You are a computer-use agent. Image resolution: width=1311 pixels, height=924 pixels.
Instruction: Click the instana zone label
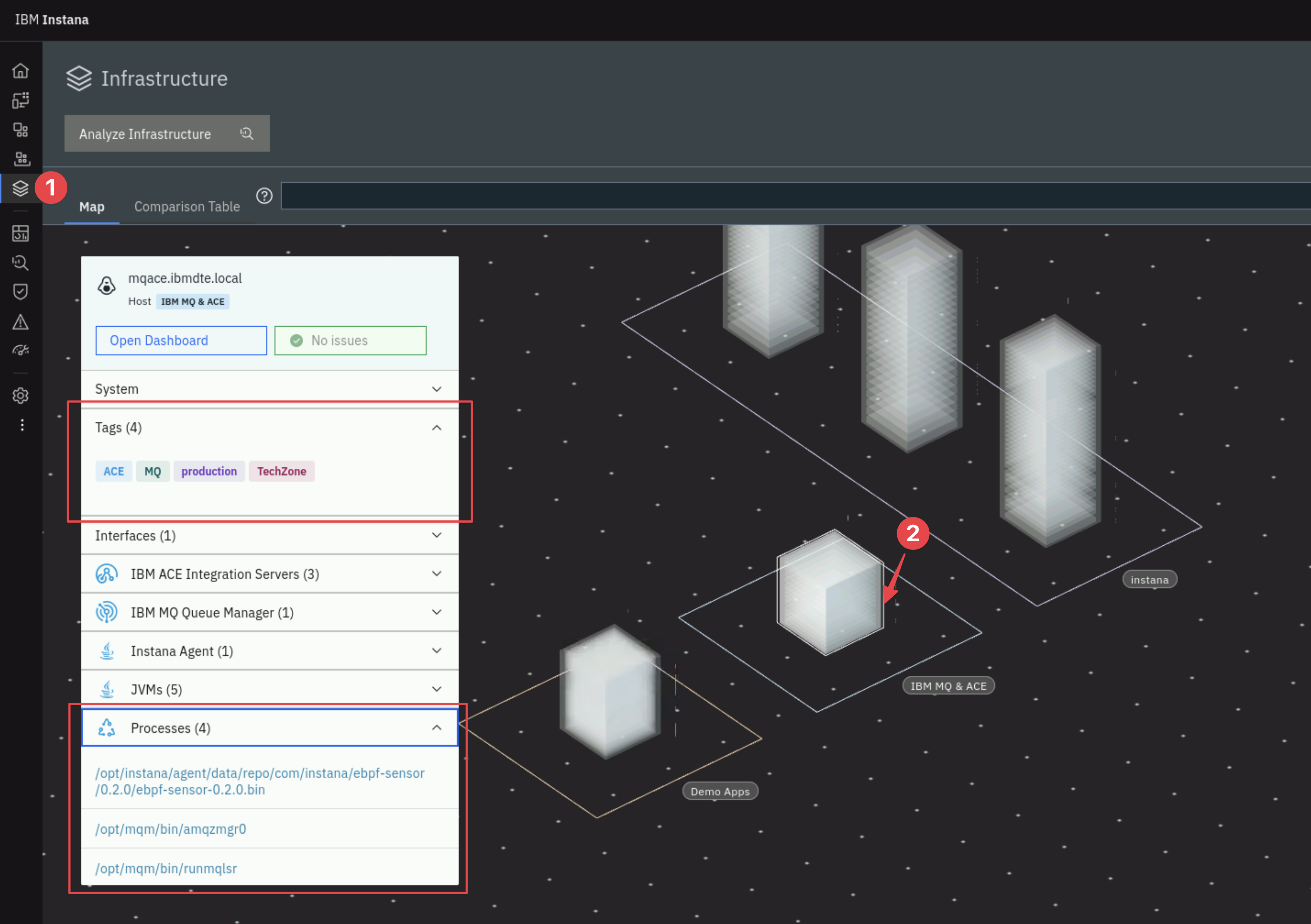coord(1150,579)
